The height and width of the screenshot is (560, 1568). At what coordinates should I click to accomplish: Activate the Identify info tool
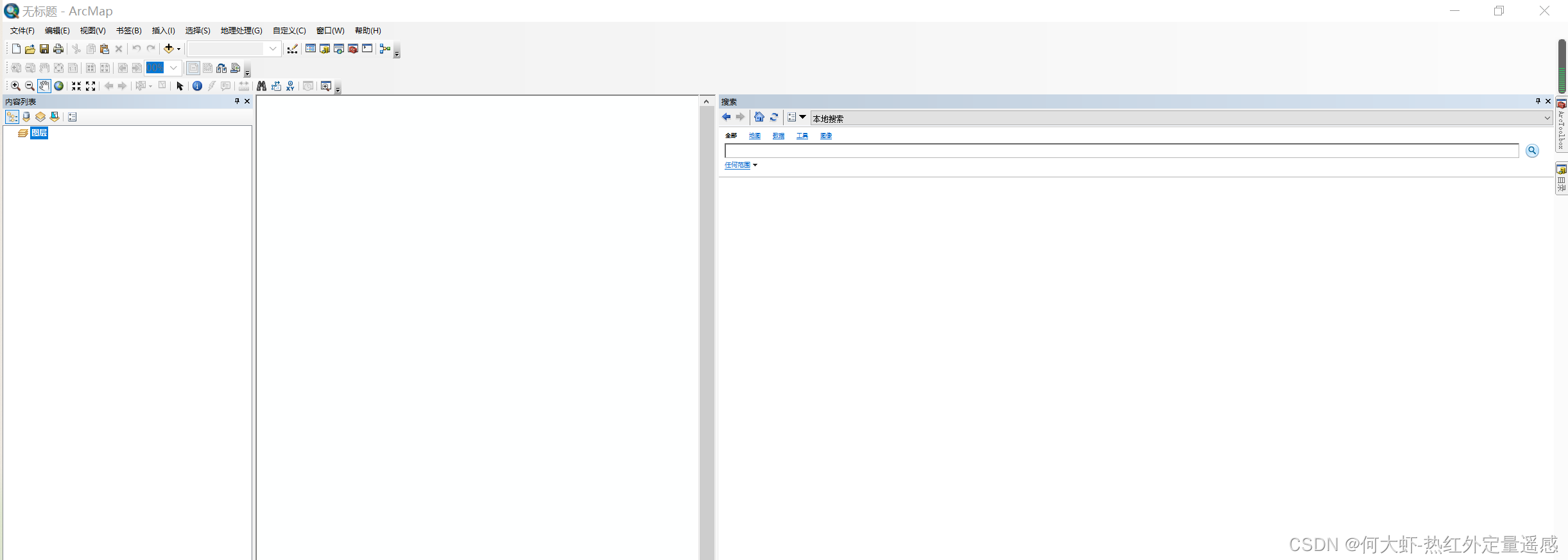click(x=198, y=86)
